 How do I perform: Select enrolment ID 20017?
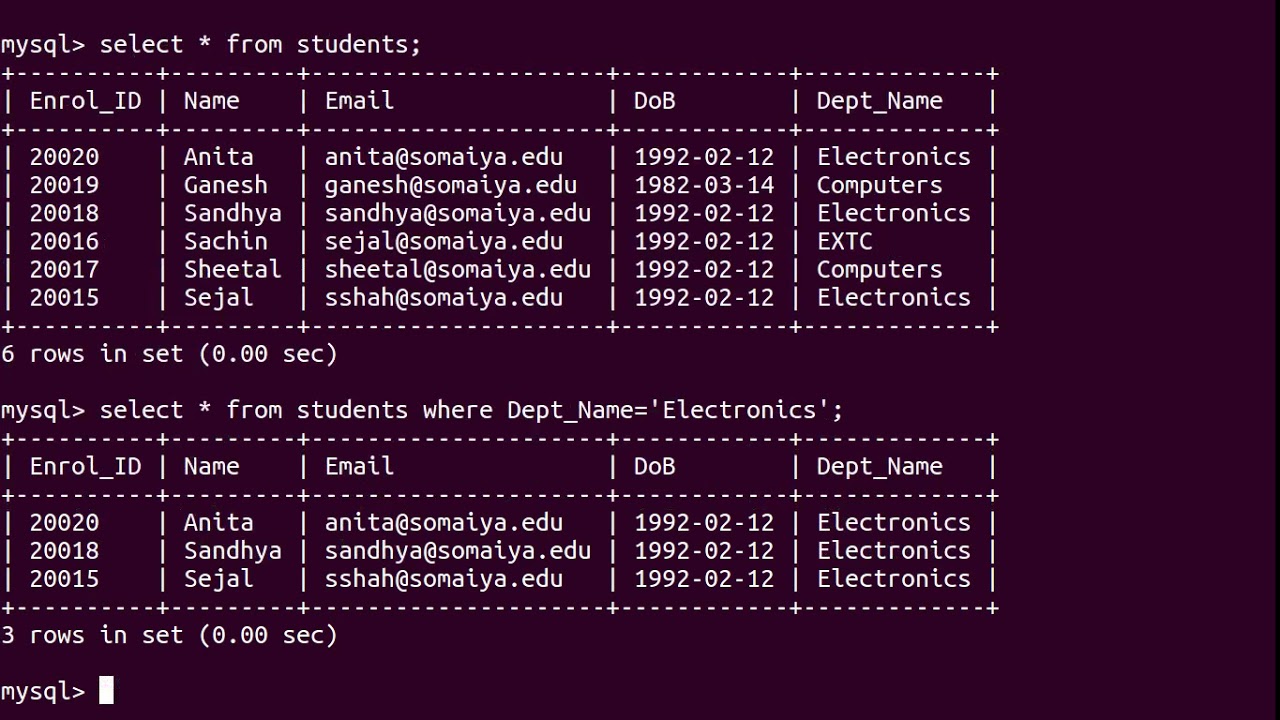coord(64,270)
